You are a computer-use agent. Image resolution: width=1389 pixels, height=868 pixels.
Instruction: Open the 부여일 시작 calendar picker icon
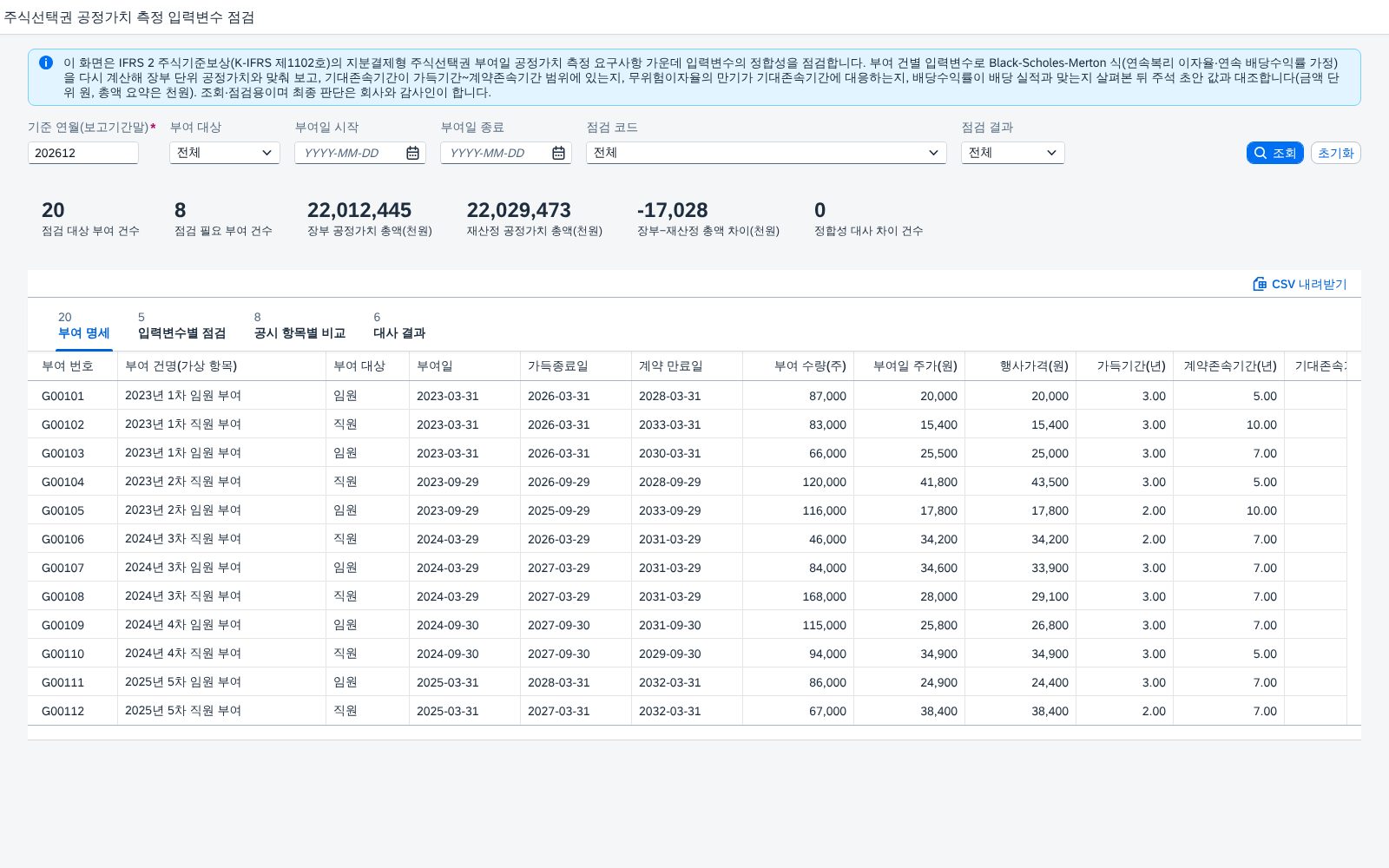pos(412,153)
